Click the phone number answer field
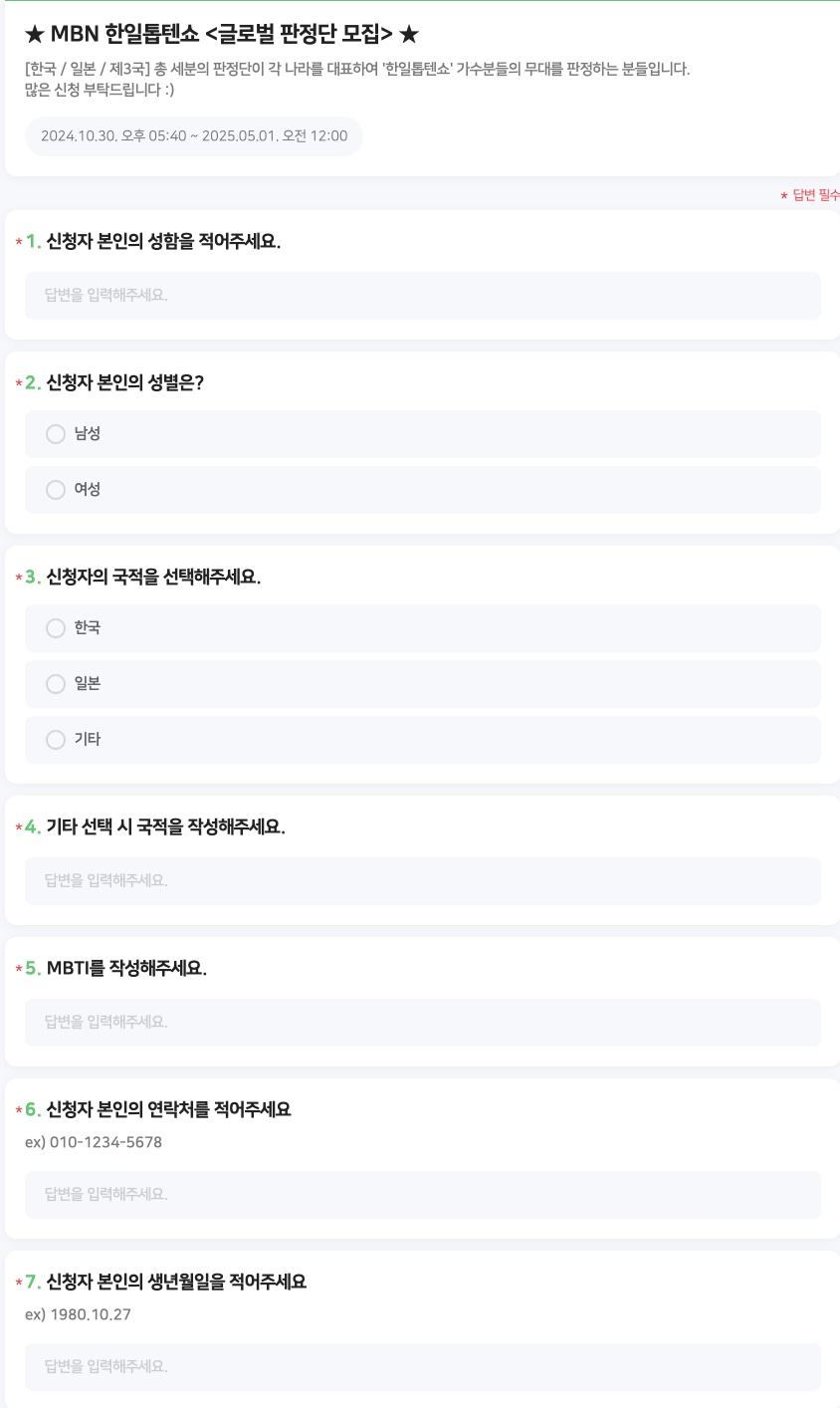840x1408 pixels. pos(422,1195)
